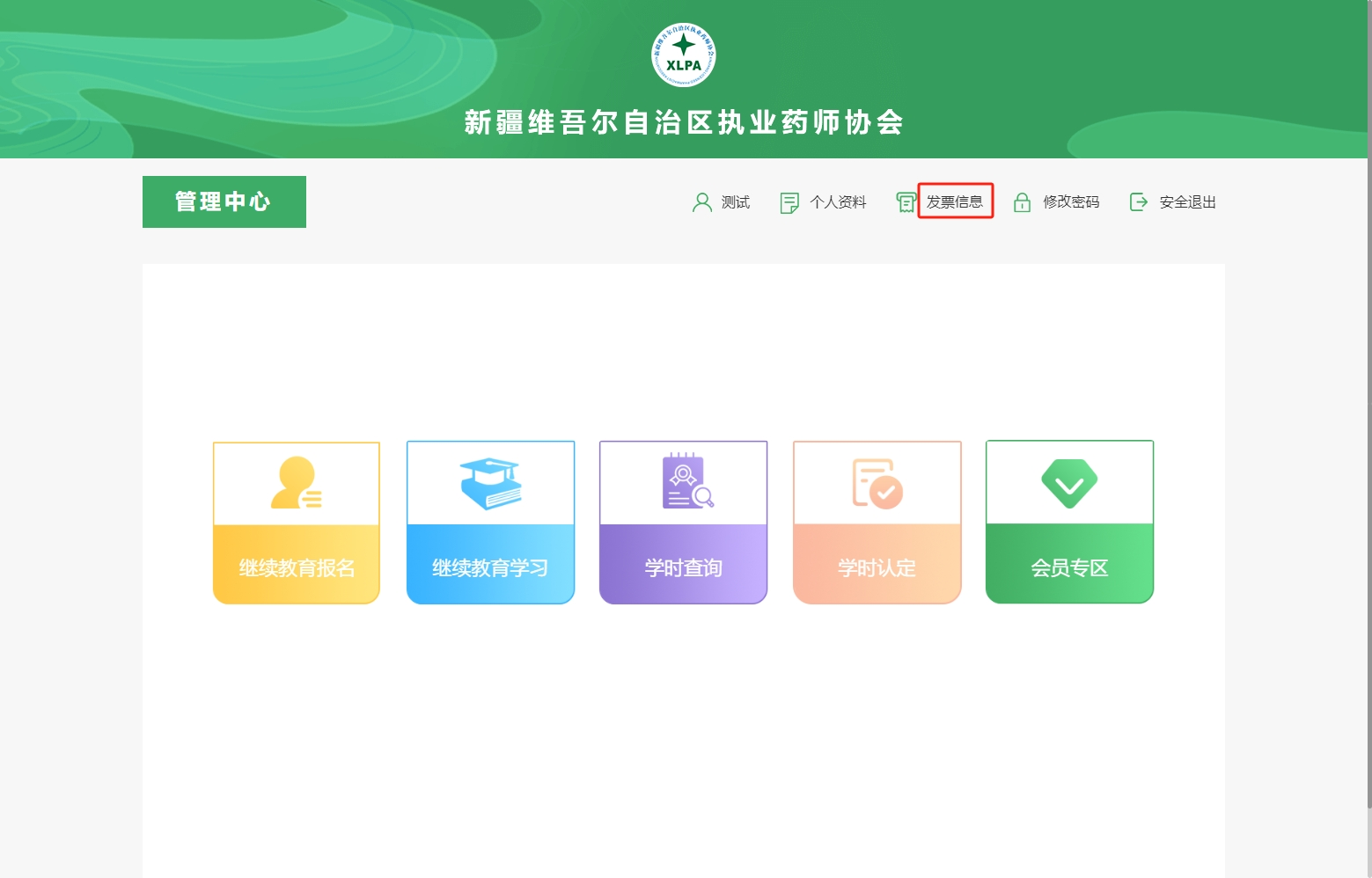This screenshot has width=1372, height=878.
Task: Go to 学时查询 purple label
Action: pos(683,567)
